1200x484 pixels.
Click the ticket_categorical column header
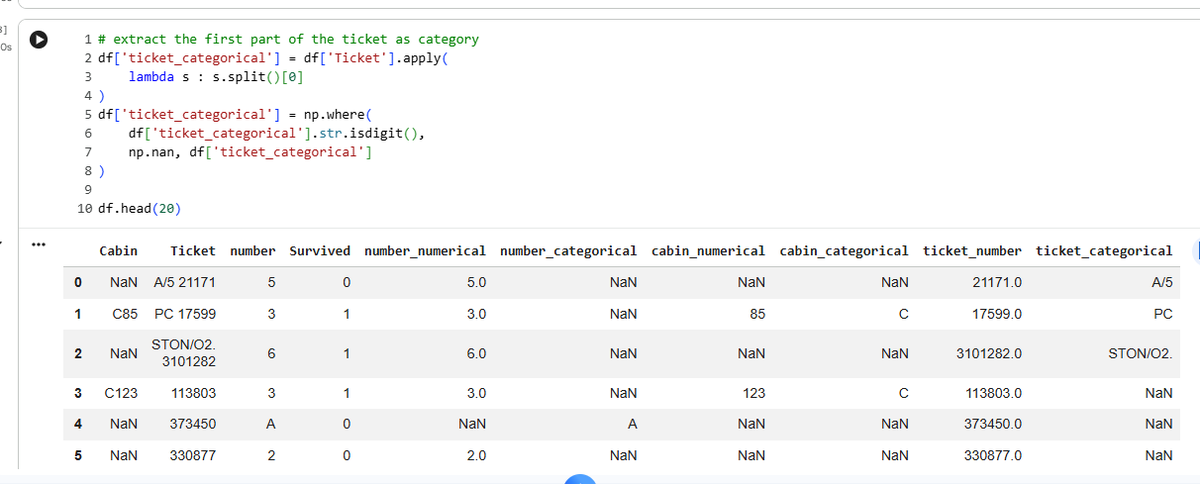(x=1104, y=250)
